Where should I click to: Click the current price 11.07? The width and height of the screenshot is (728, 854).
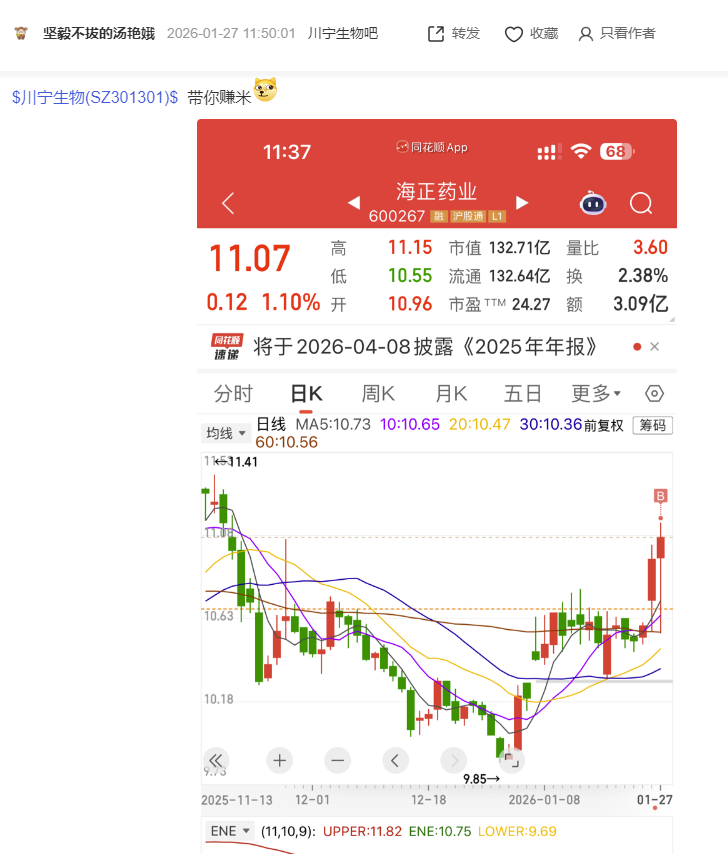point(249,258)
